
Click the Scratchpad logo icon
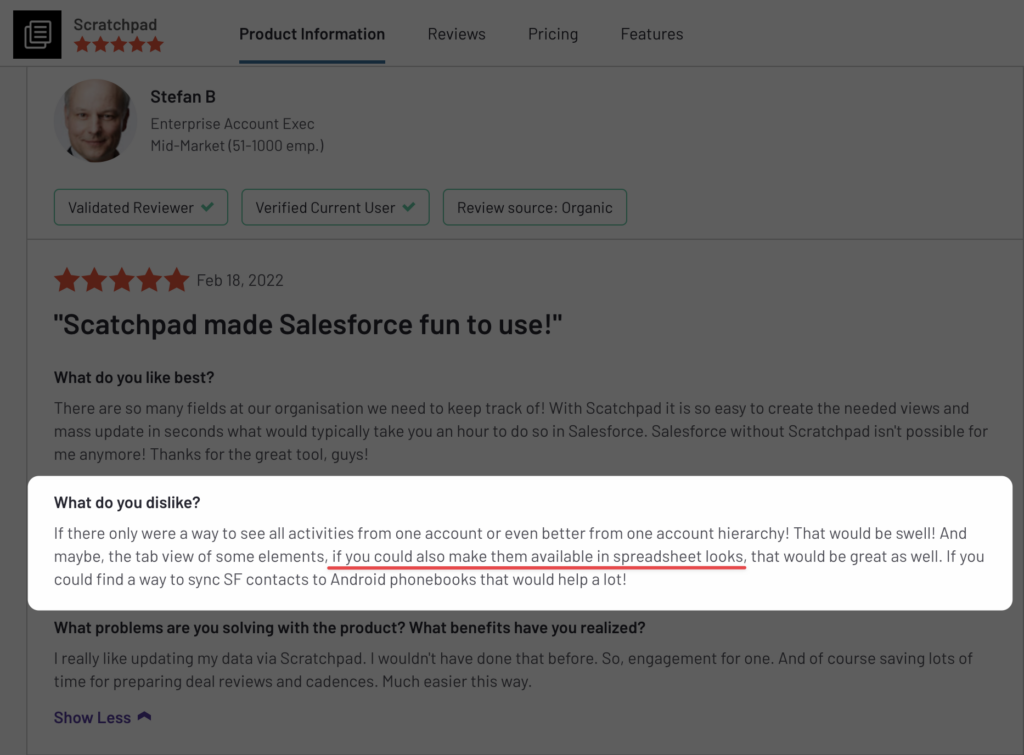36,33
